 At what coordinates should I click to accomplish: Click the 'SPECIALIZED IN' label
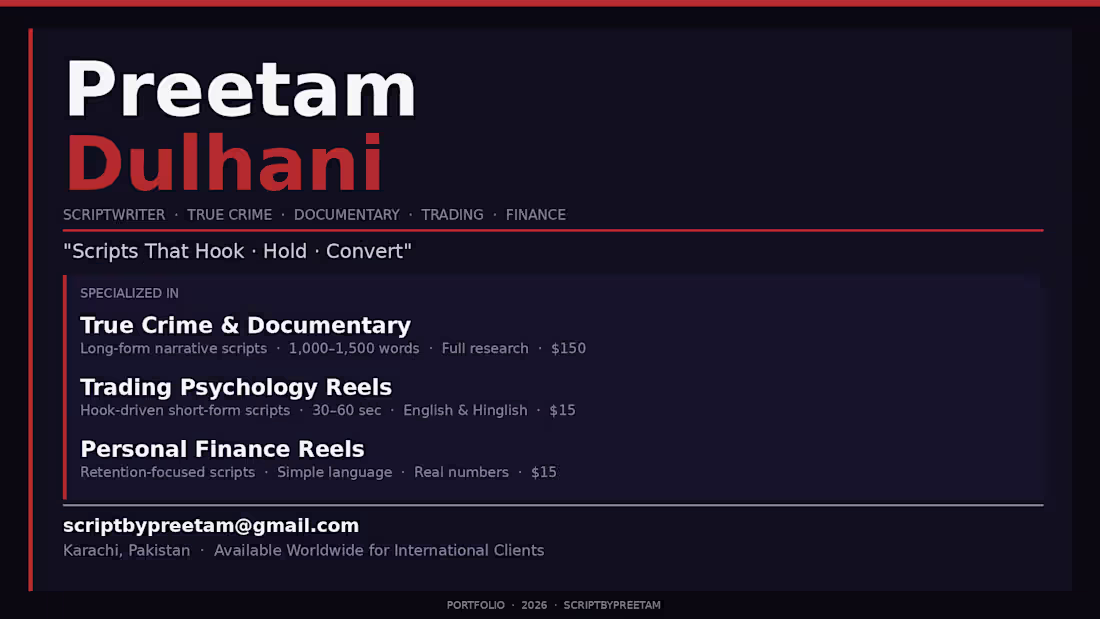pos(129,293)
